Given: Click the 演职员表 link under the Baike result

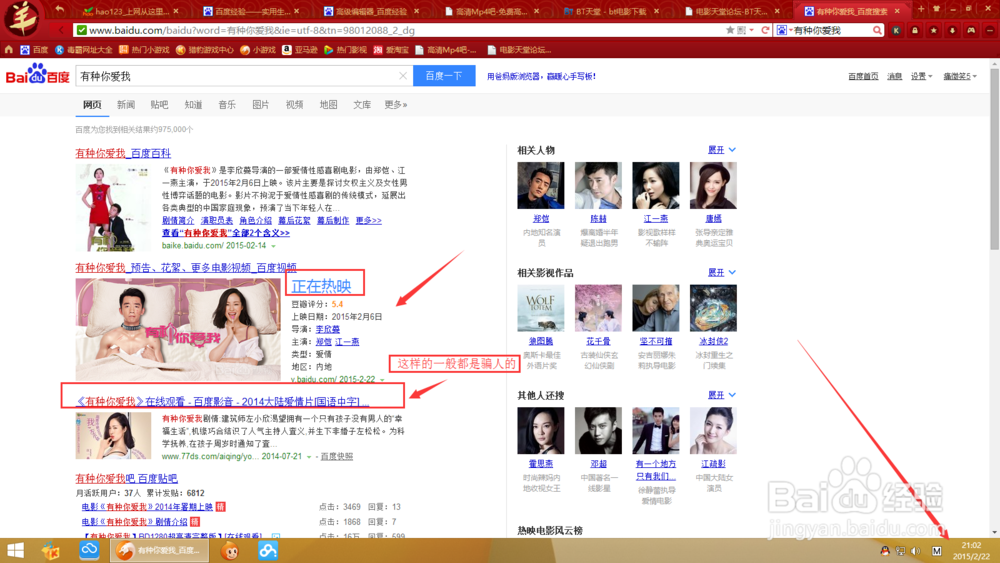Looking at the screenshot, I should 217,221.
